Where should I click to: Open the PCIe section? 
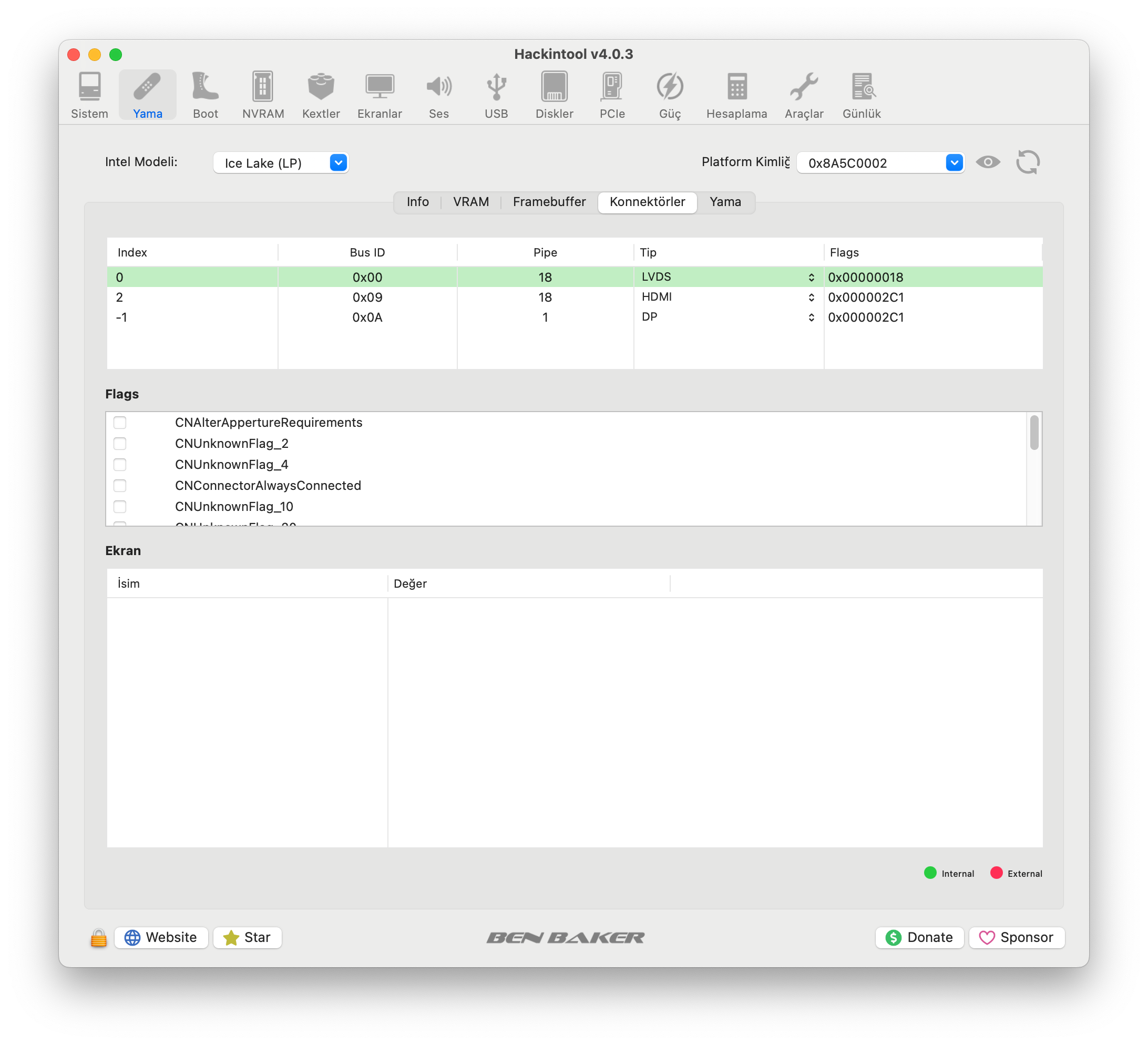(612, 95)
